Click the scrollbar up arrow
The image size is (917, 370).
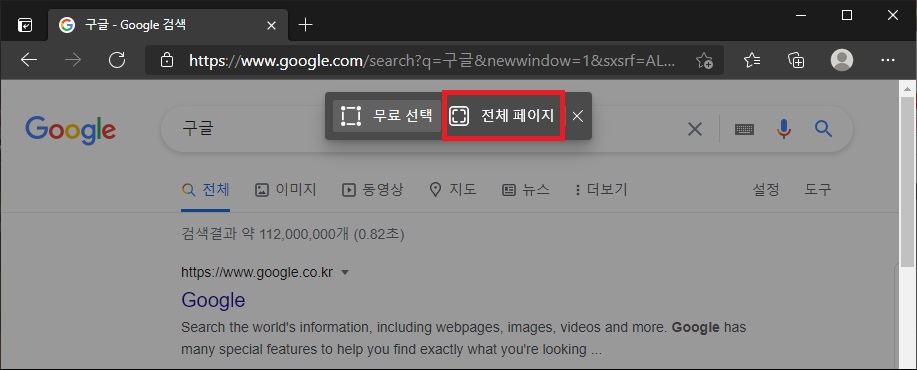tap(907, 89)
